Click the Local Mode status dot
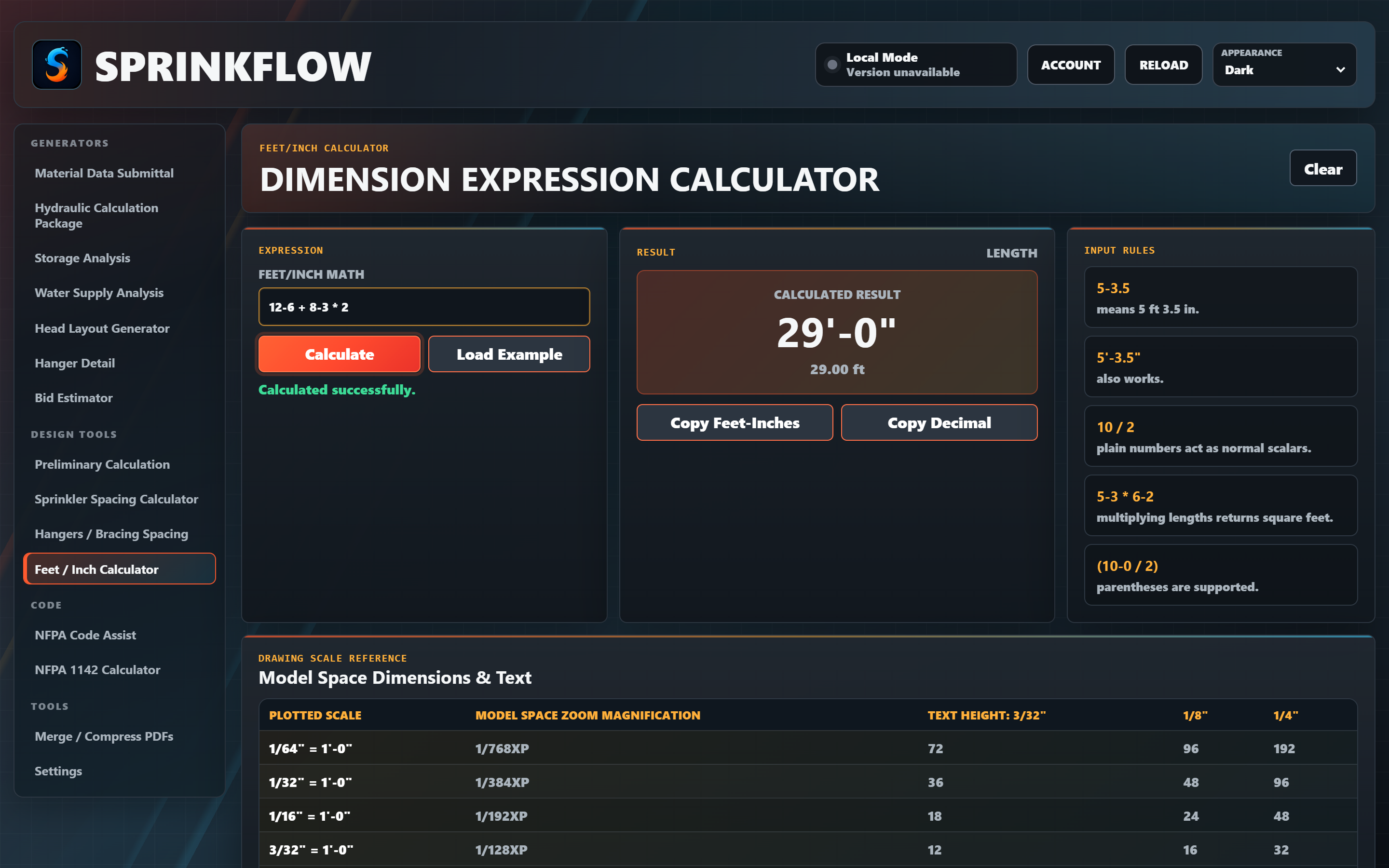Screen dimensions: 1389x868 (831, 65)
